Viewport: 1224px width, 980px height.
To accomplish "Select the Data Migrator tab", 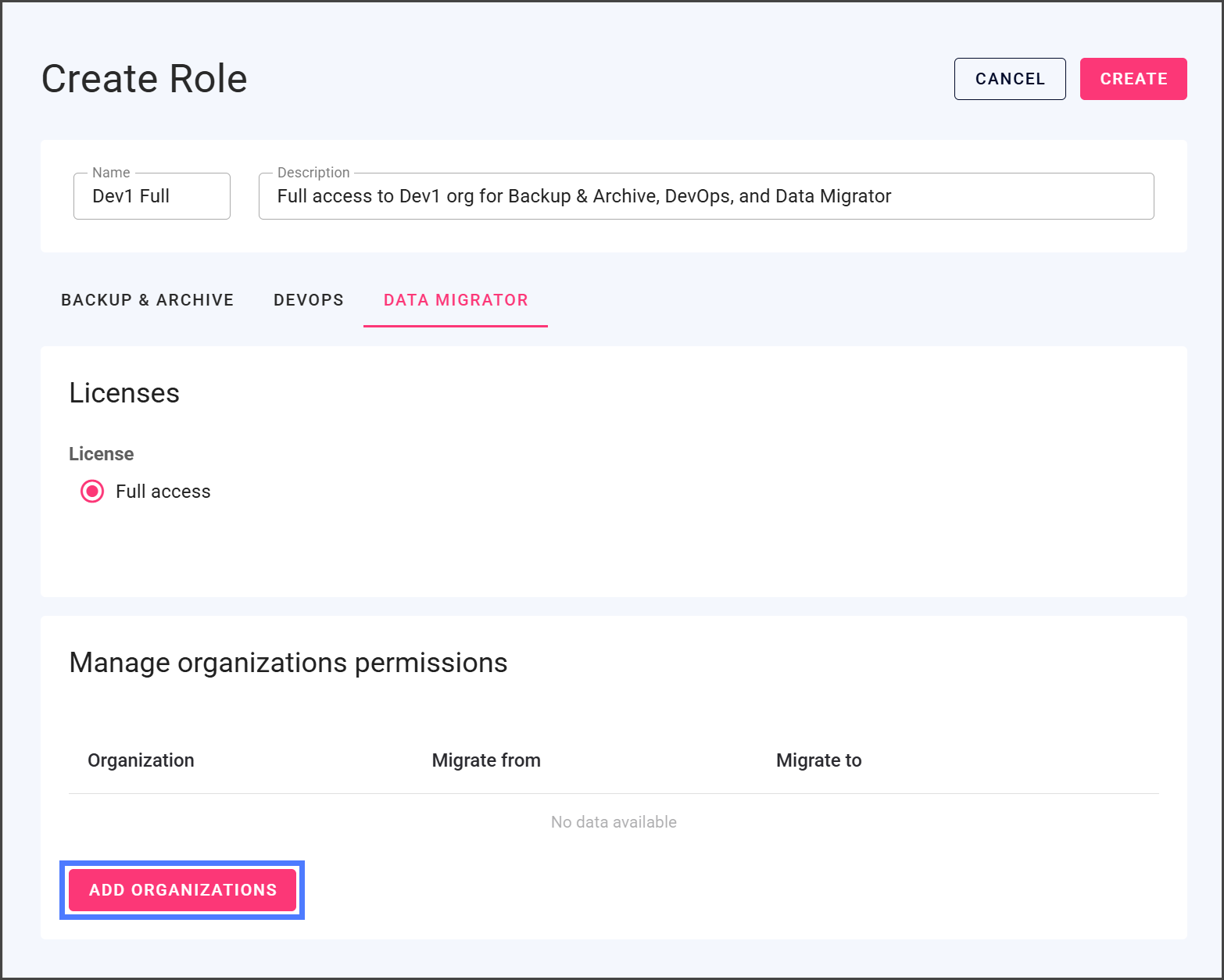I will [x=455, y=300].
